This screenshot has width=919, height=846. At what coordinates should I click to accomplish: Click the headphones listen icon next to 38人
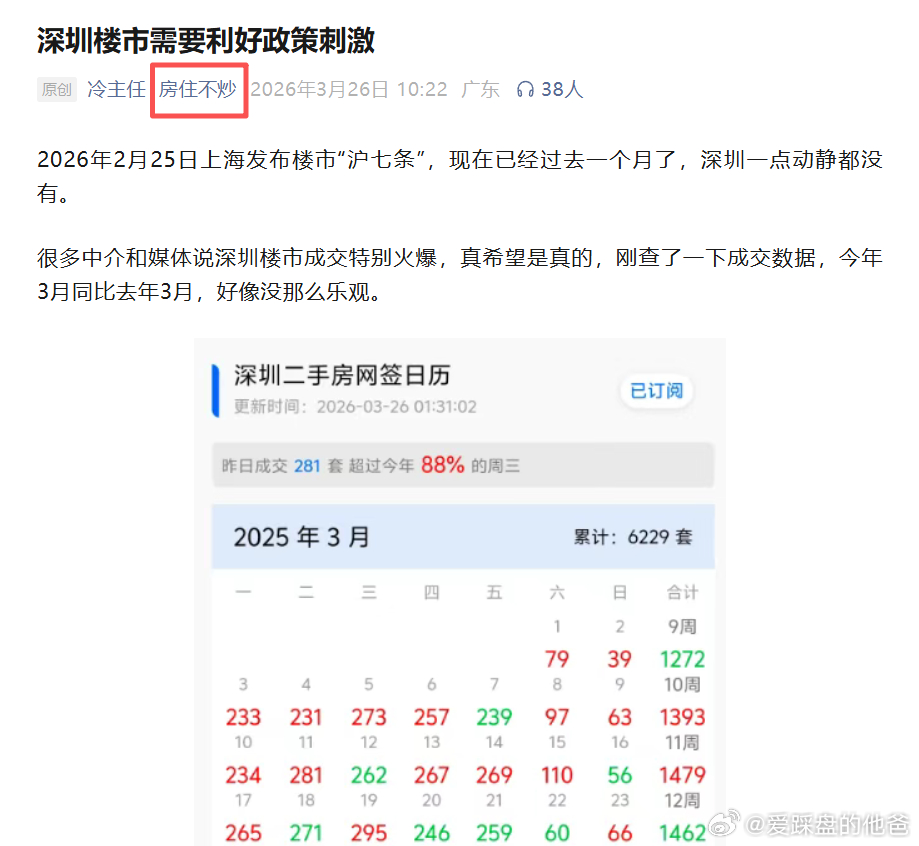[525, 89]
